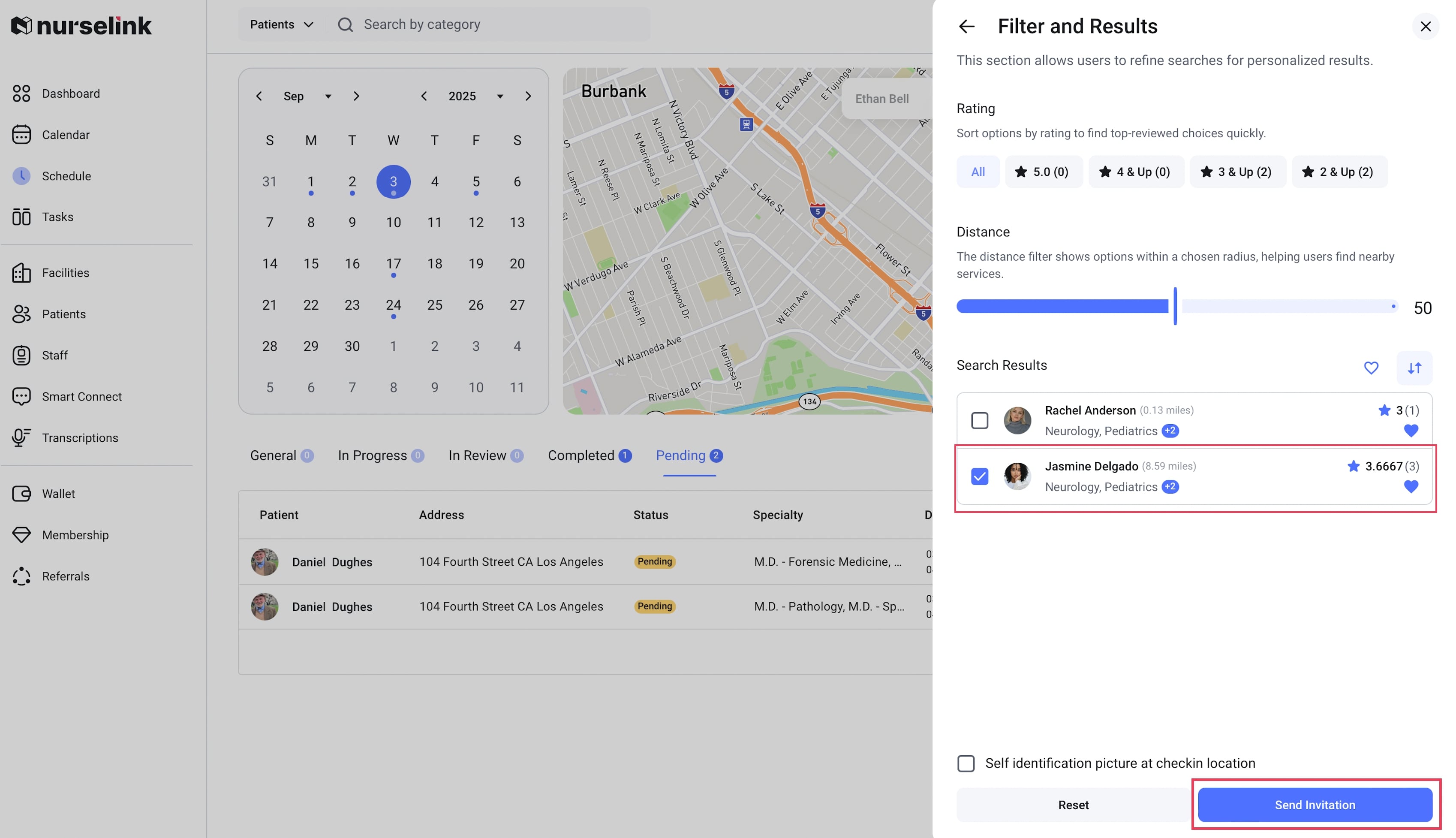This screenshot has height=838, width=1456.
Task: Click the Send Invitation button
Action: click(1315, 805)
